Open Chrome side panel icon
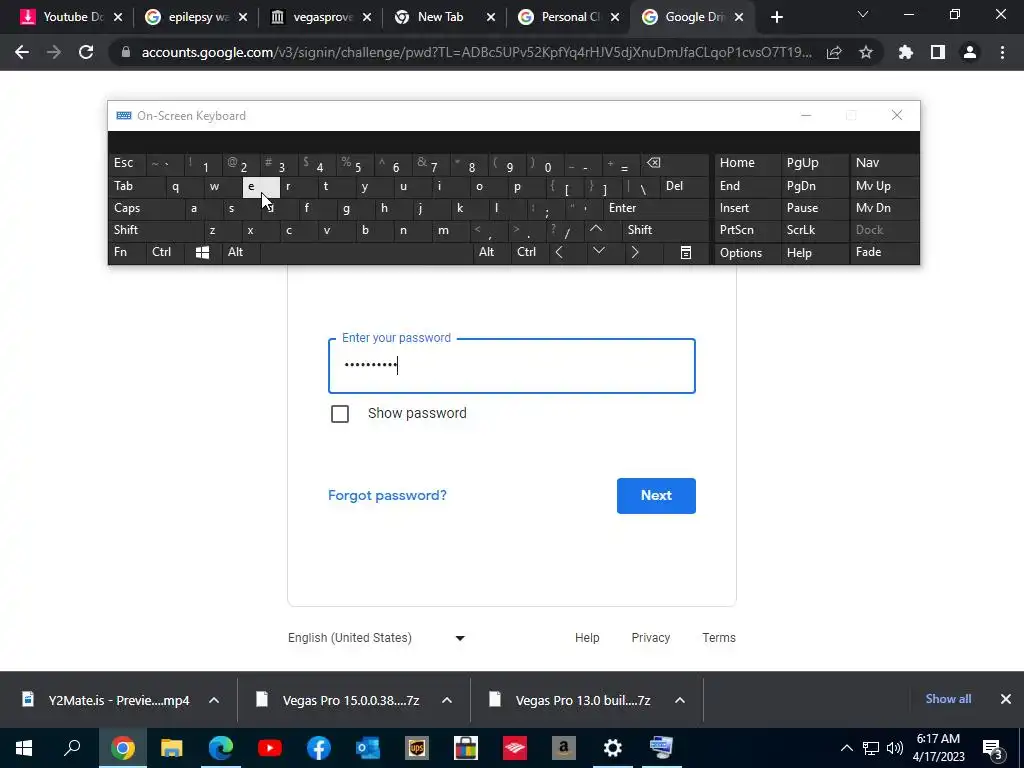Screen dimensions: 1024x768 point(938,52)
